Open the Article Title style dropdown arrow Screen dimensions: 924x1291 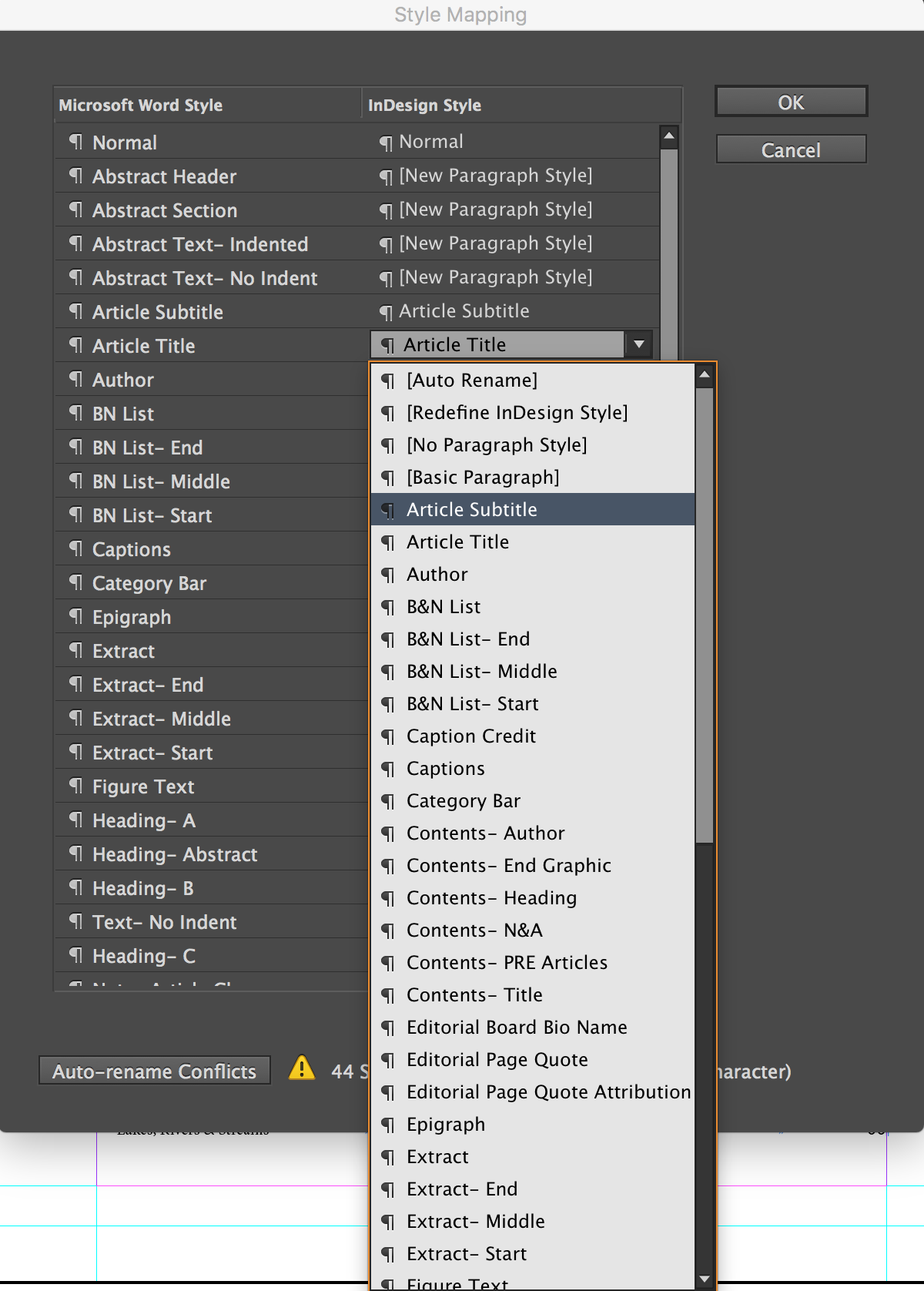tap(638, 344)
